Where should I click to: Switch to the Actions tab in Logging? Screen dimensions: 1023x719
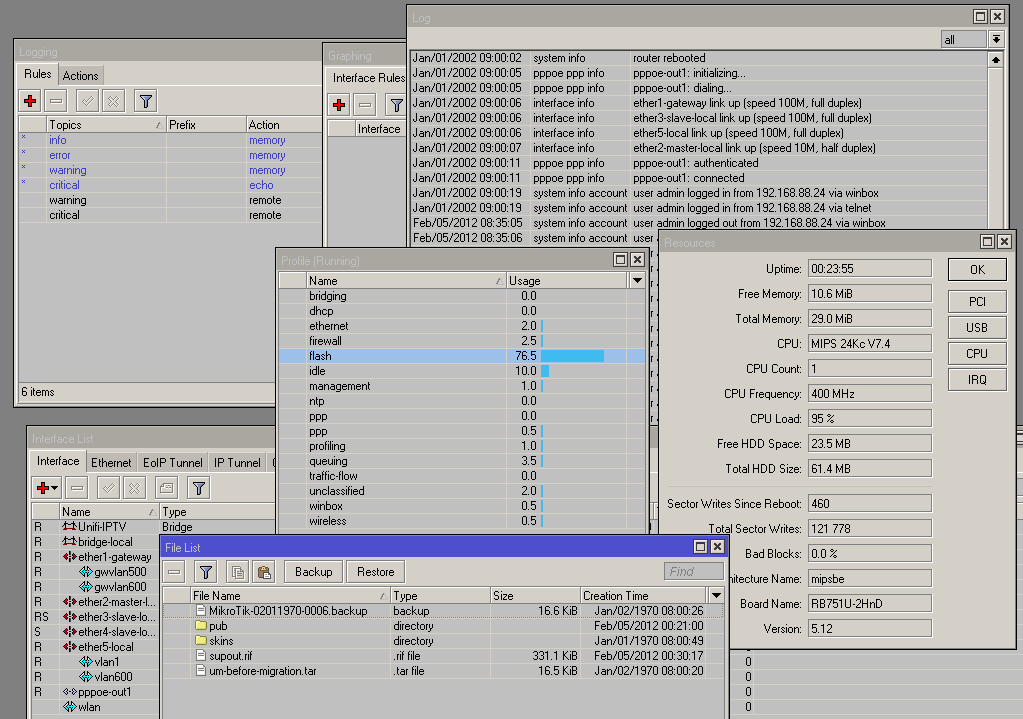point(80,75)
